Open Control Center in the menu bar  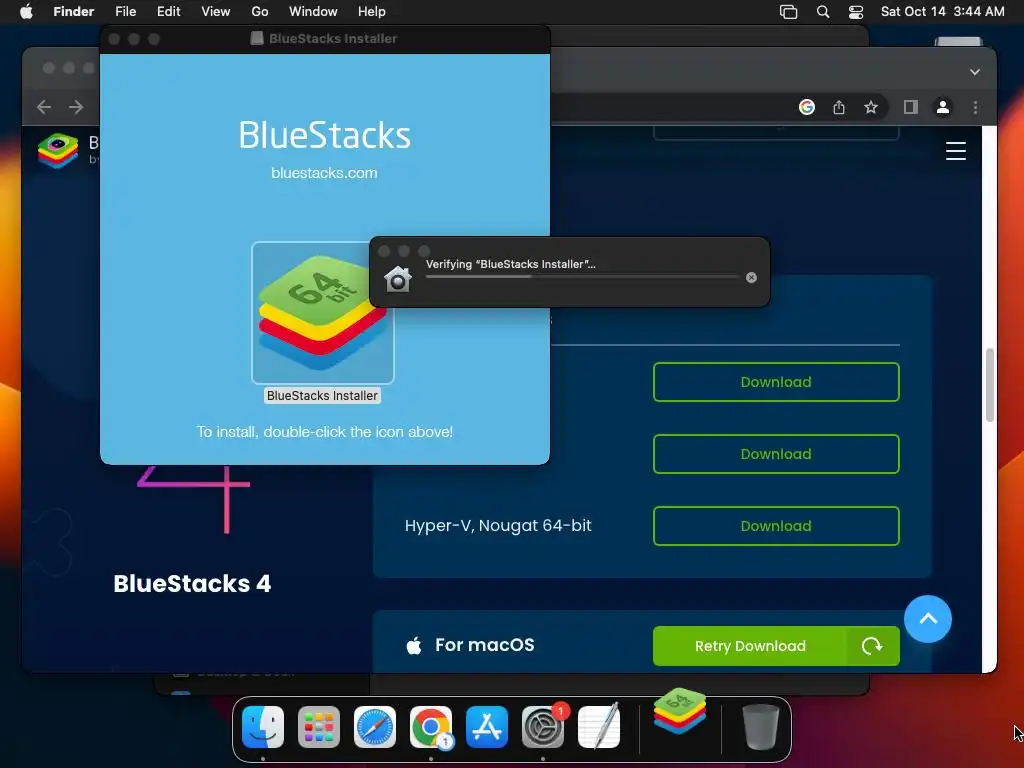856,12
